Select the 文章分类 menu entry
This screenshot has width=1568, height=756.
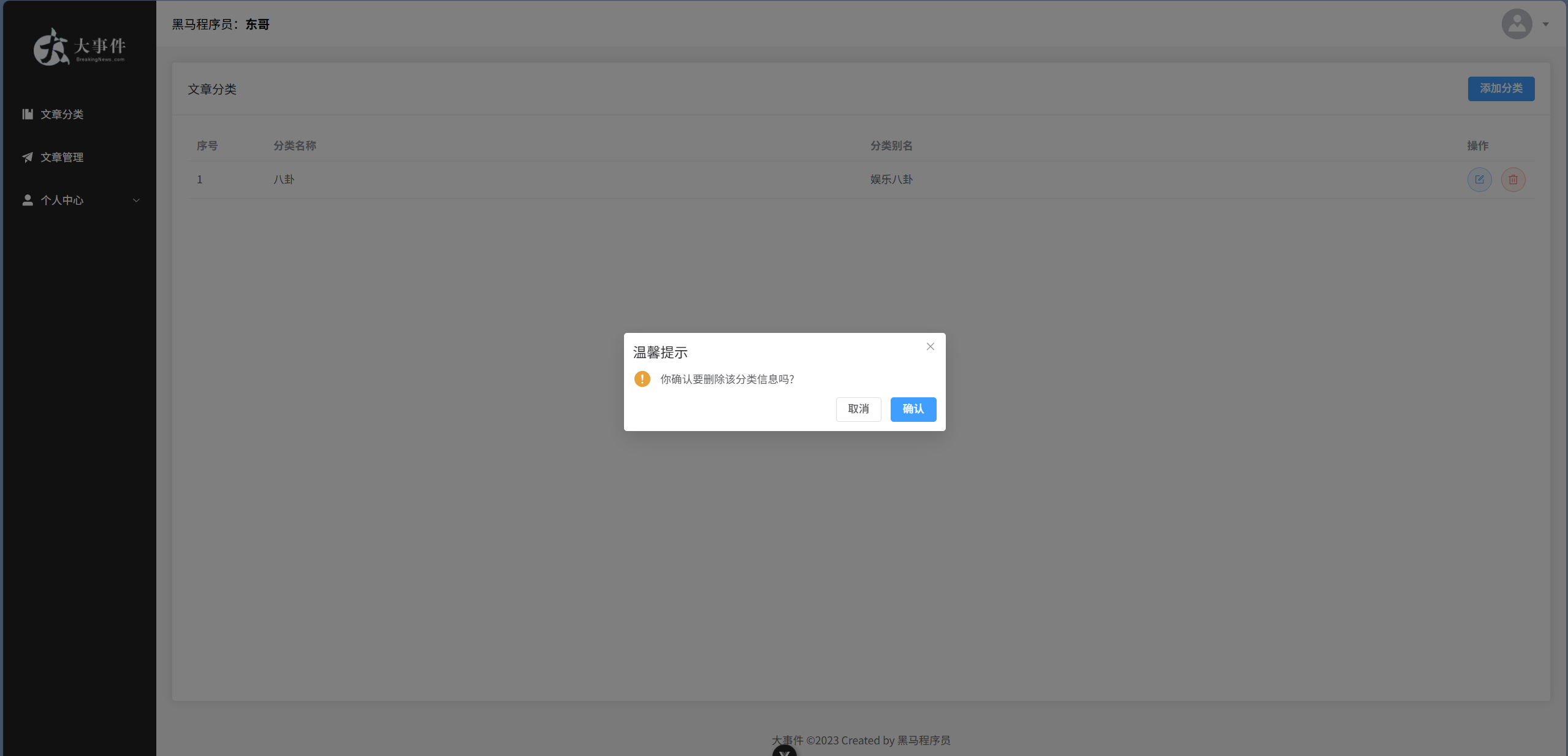(63, 114)
